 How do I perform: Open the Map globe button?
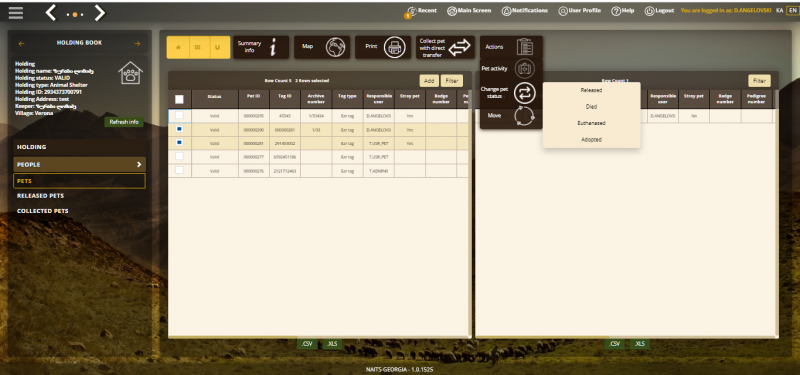coord(321,47)
